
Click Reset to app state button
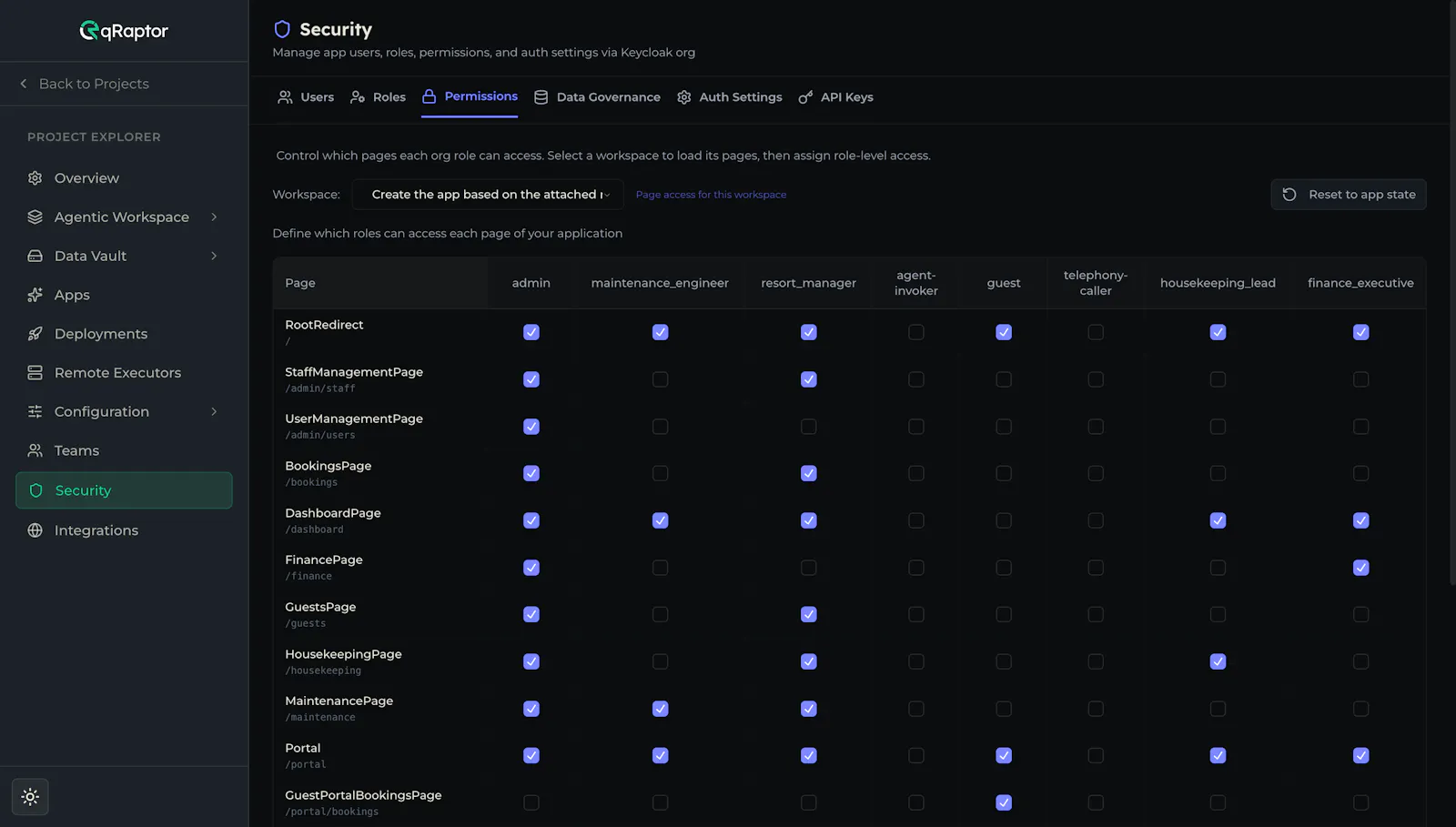[x=1349, y=195]
